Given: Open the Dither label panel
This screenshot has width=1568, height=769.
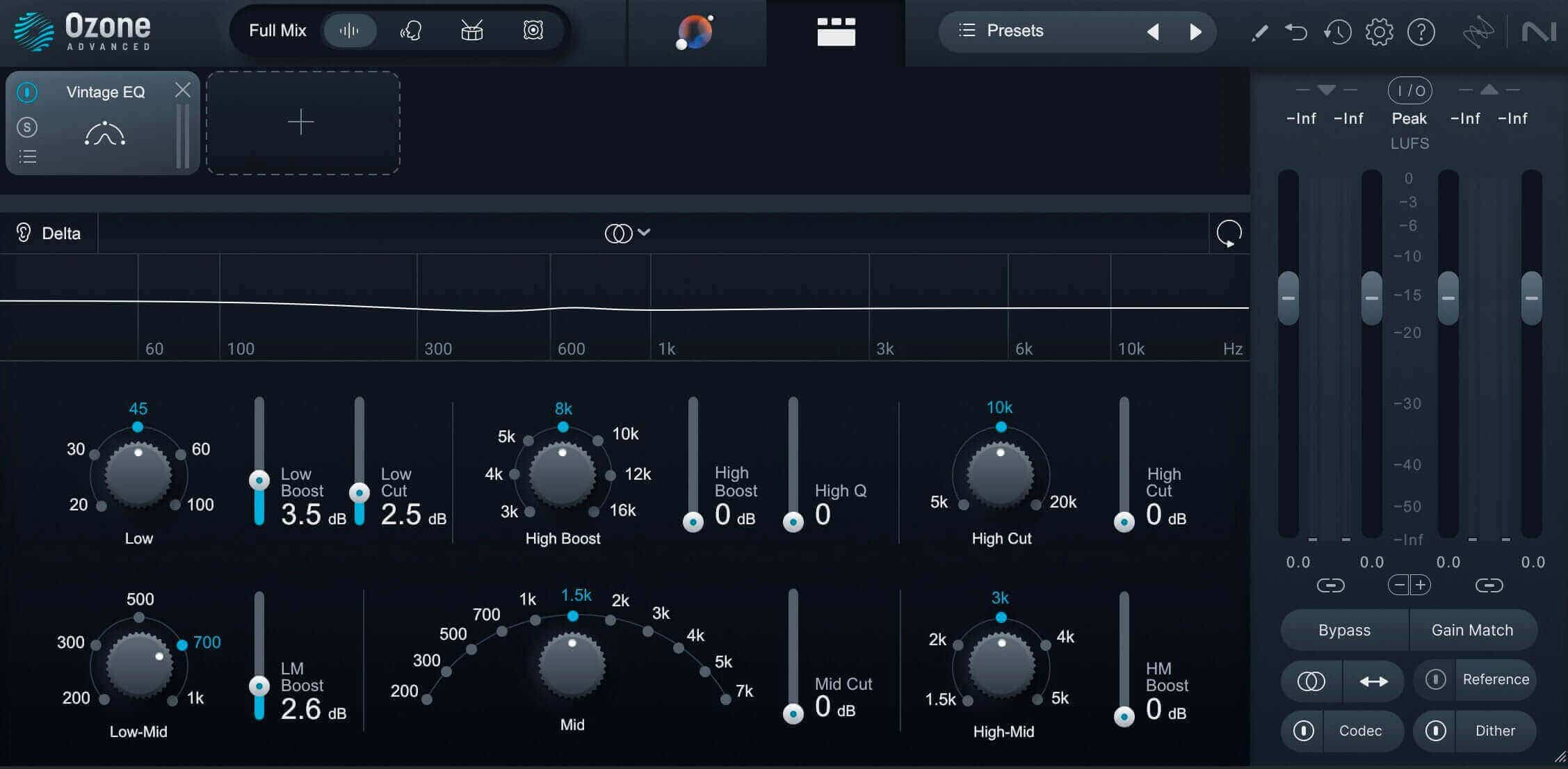Looking at the screenshot, I should pyautogui.click(x=1495, y=731).
